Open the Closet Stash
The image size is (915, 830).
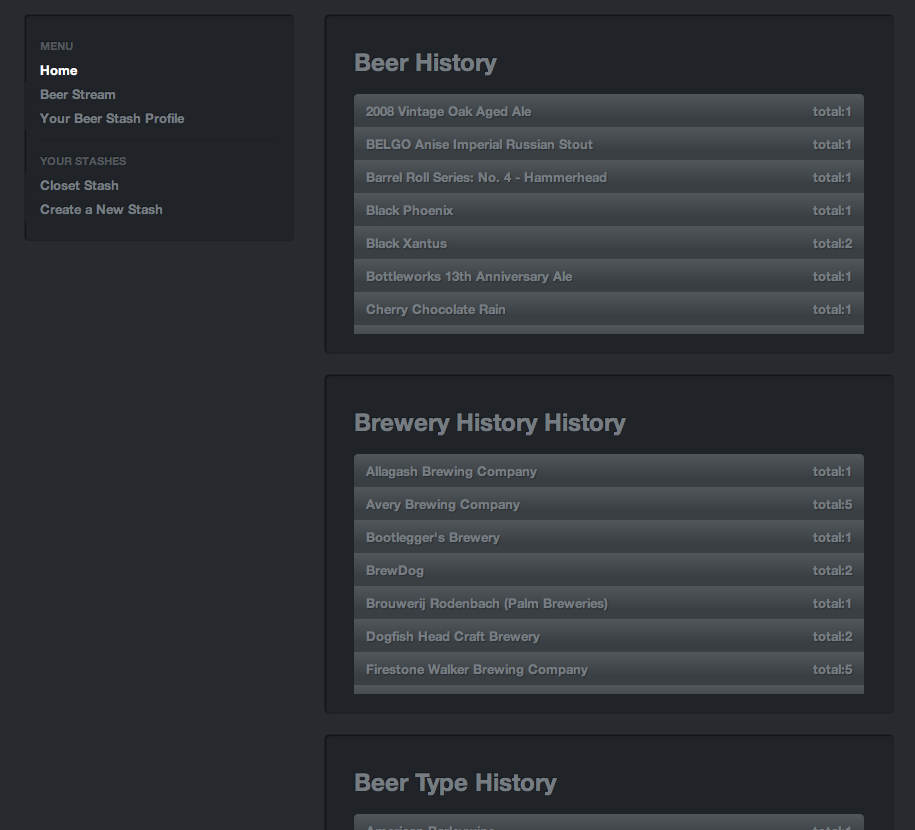[x=79, y=186]
